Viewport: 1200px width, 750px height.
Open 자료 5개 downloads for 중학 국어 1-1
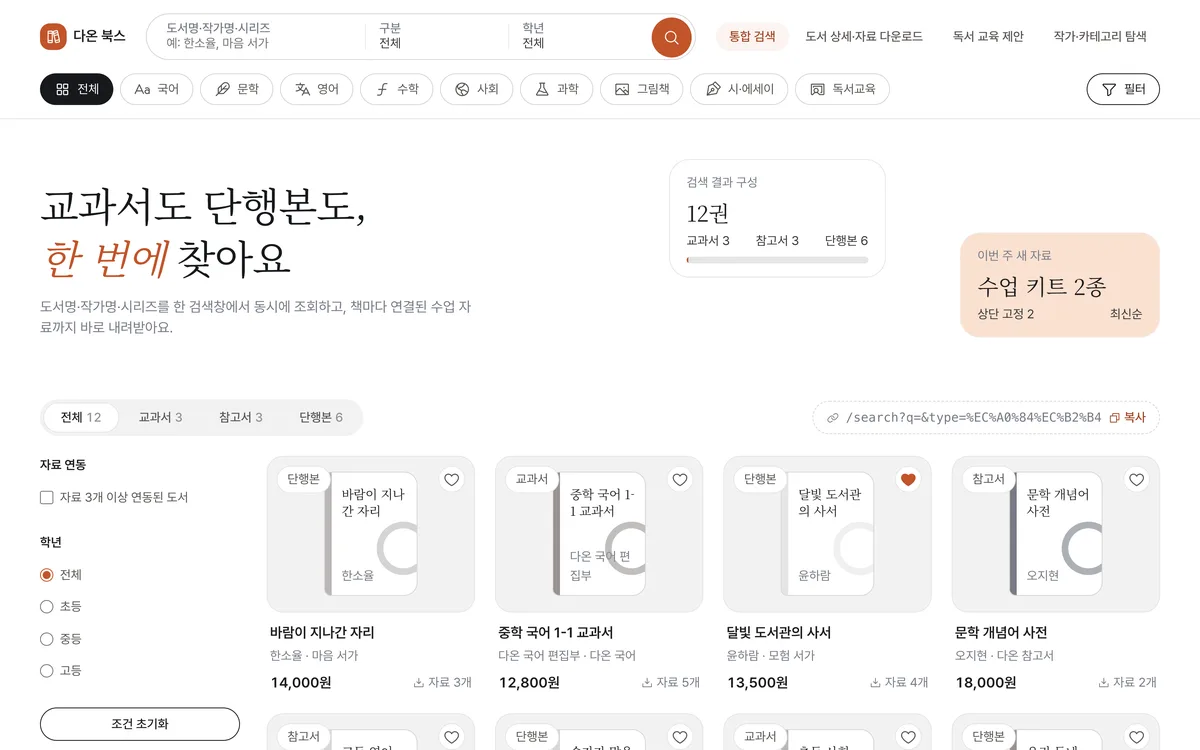pos(670,682)
